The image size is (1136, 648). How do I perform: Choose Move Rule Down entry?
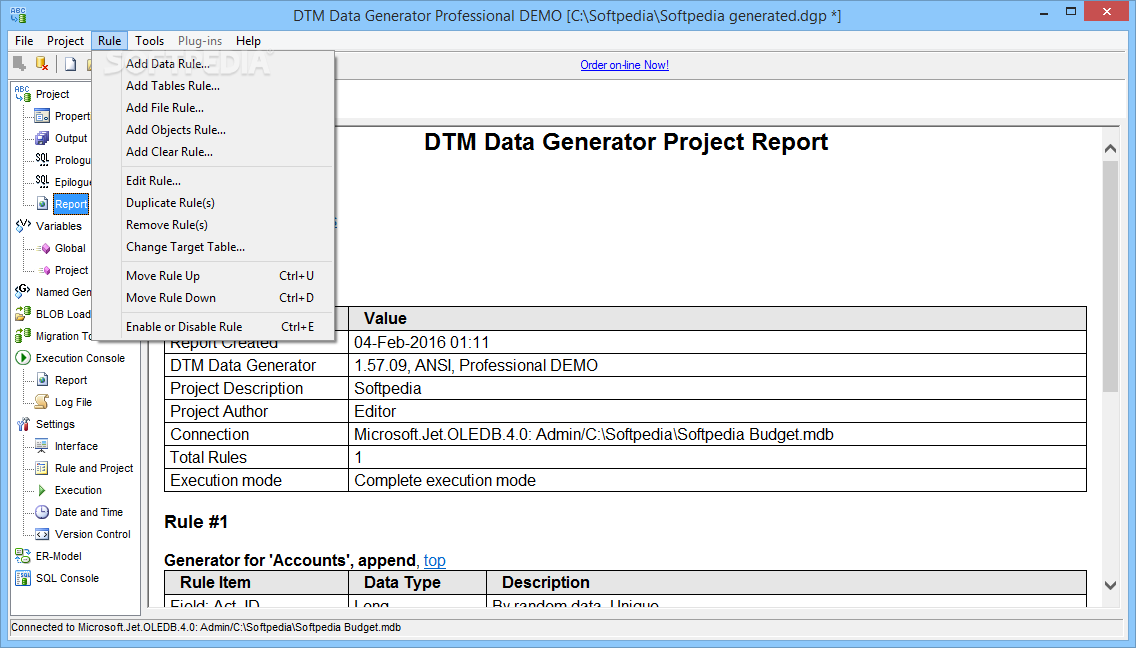[x=213, y=297]
